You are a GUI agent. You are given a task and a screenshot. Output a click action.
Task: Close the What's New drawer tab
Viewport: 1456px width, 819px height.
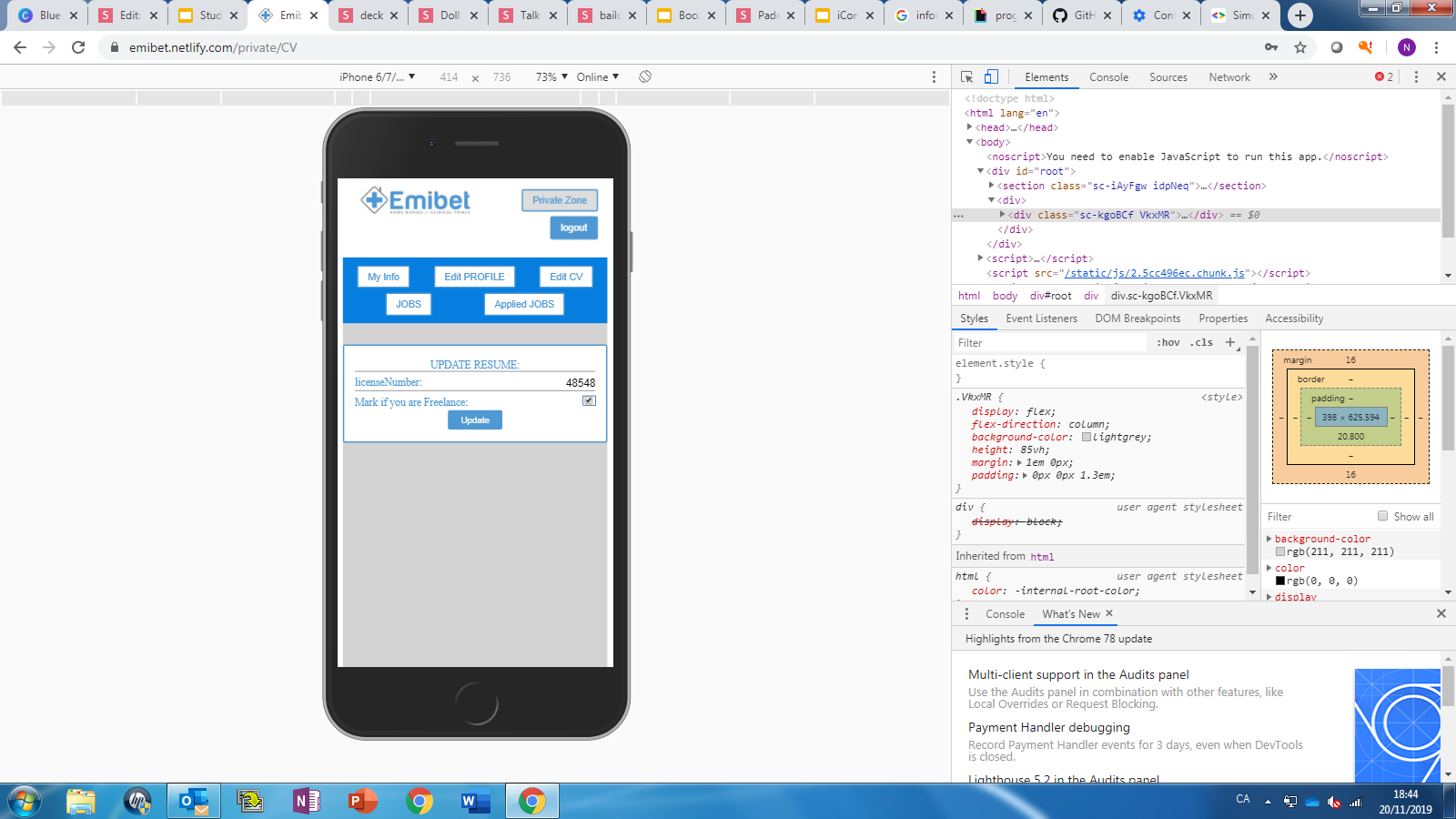pyautogui.click(x=1109, y=613)
